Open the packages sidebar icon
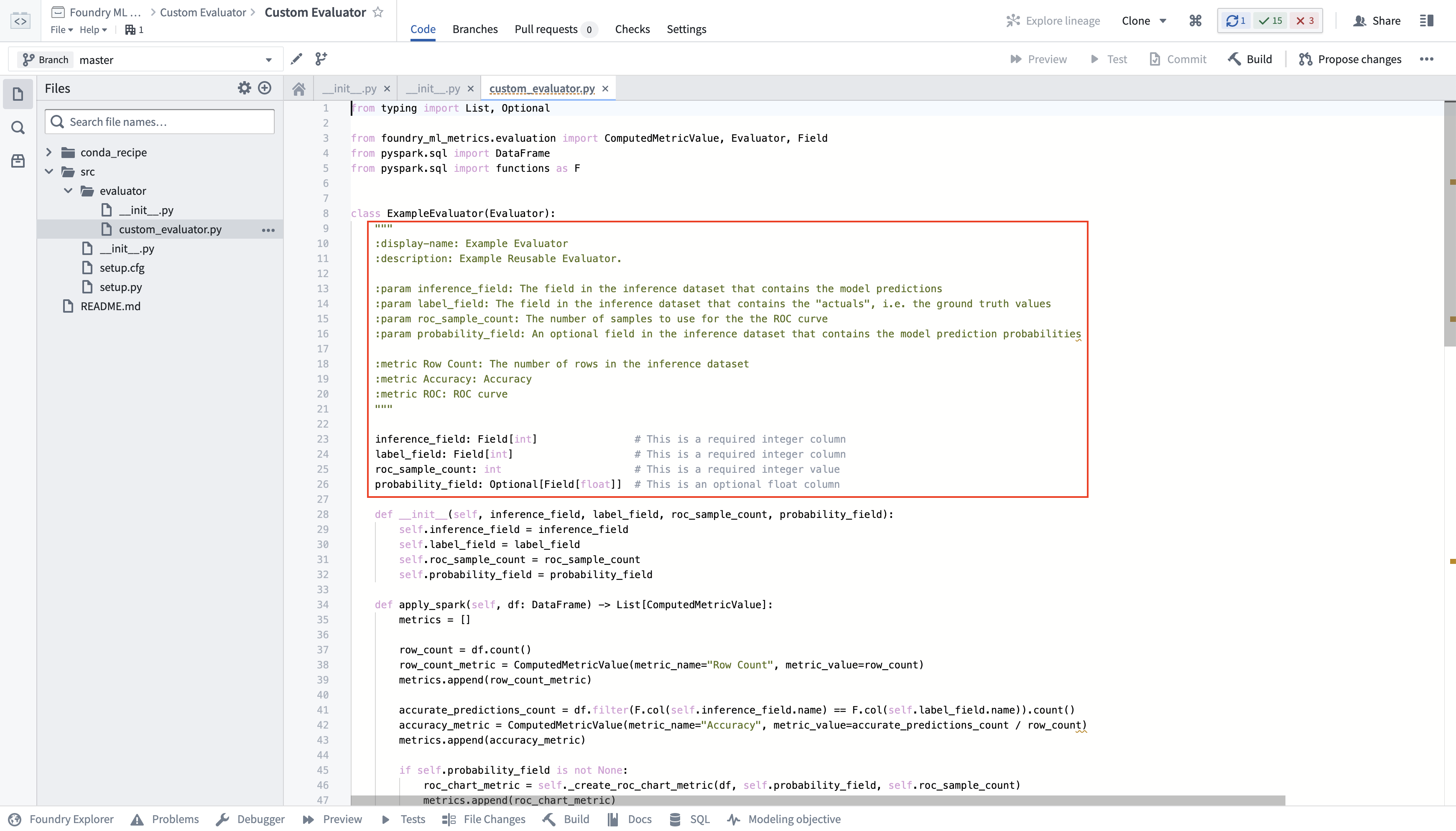This screenshot has width=1456, height=831. (18, 161)
